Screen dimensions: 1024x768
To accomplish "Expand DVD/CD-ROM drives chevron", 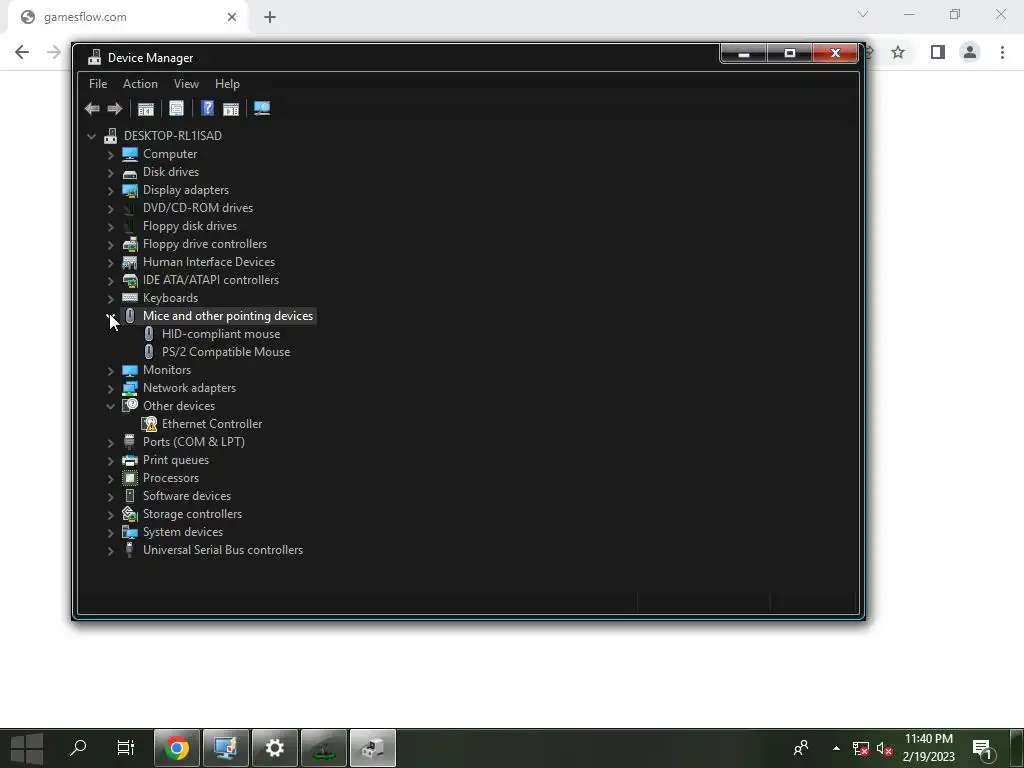I will 110,208.
